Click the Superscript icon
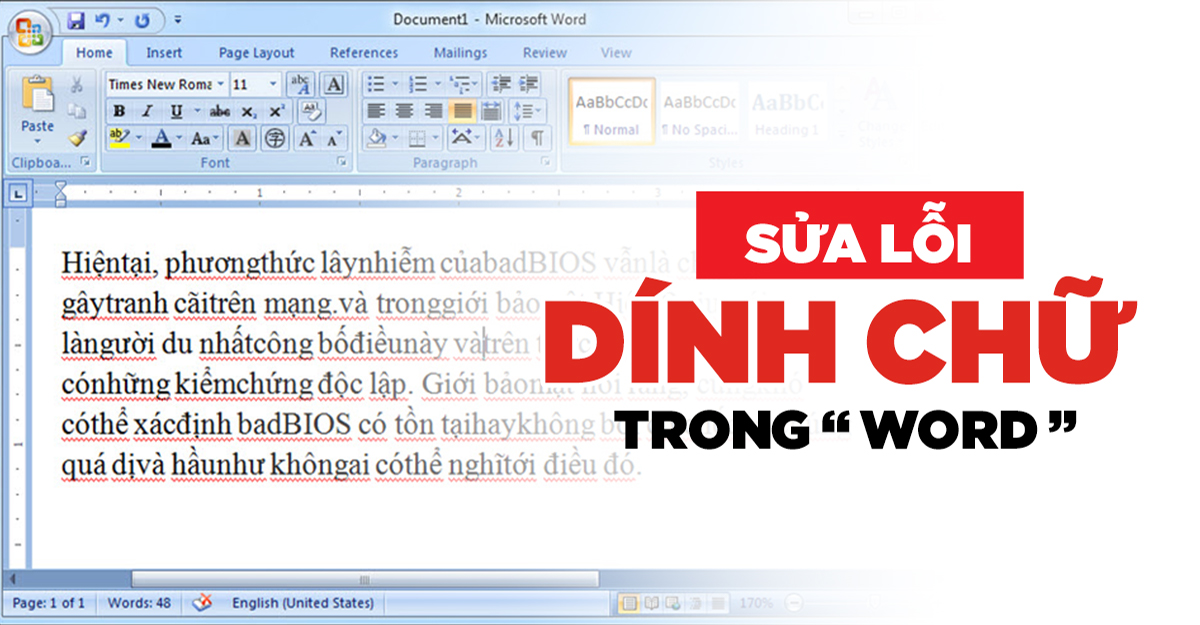This screenshot has width=1200, height=625. coord(274,111)
